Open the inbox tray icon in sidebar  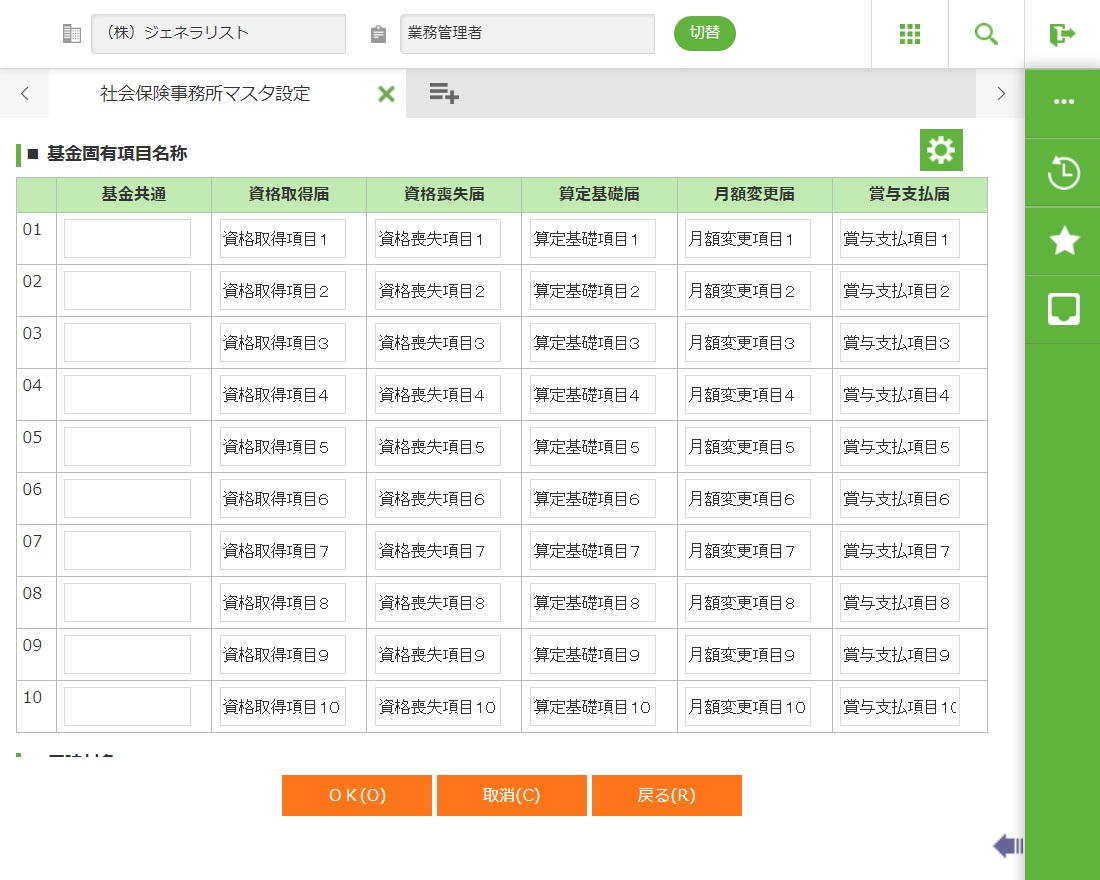[1062, 310]
